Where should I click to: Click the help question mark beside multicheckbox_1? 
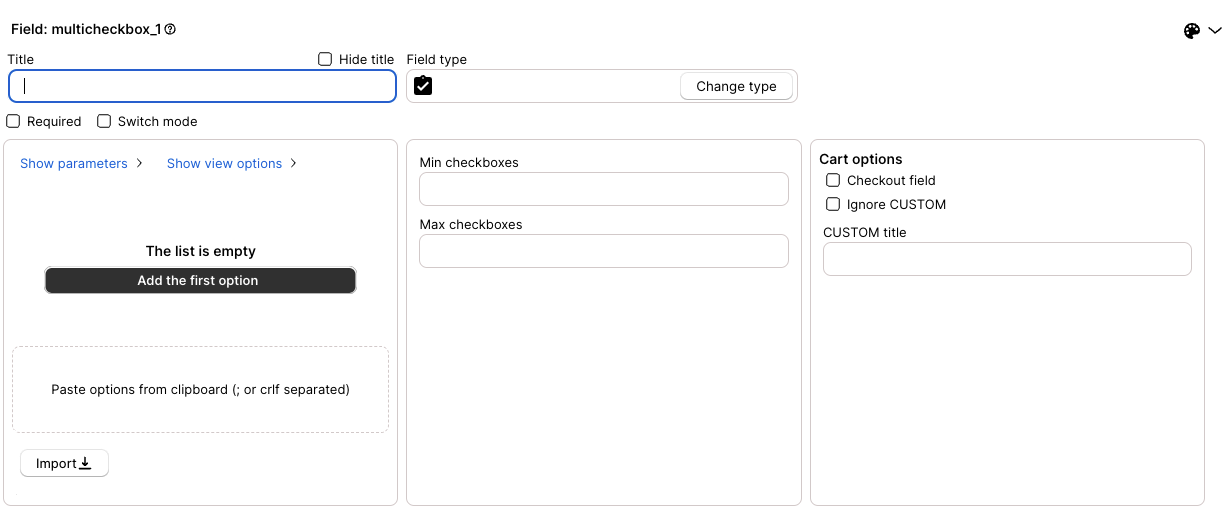coord(170,30)
